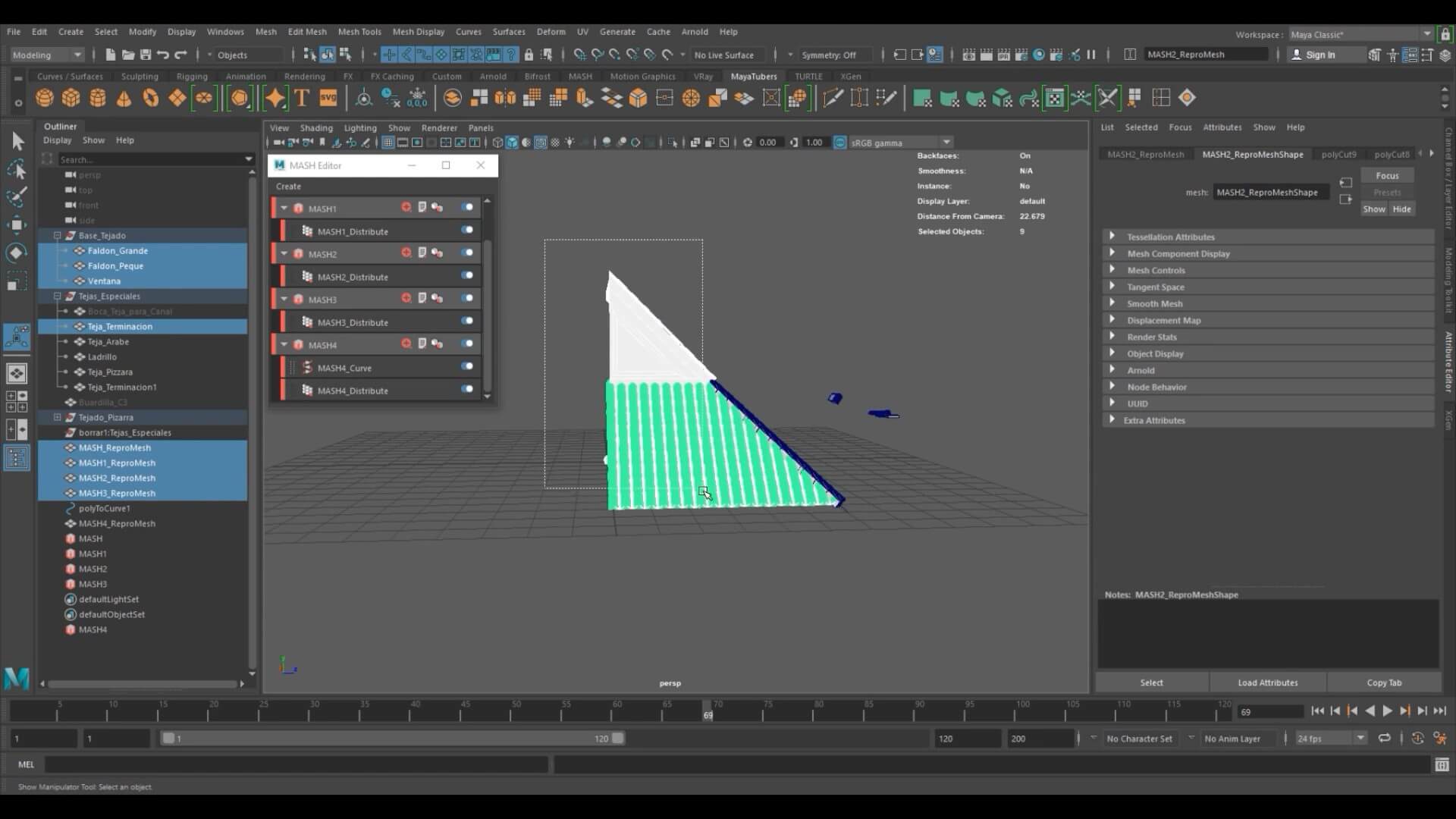
Task: Select the Paint Selection tool
Action: pos(17,197)
